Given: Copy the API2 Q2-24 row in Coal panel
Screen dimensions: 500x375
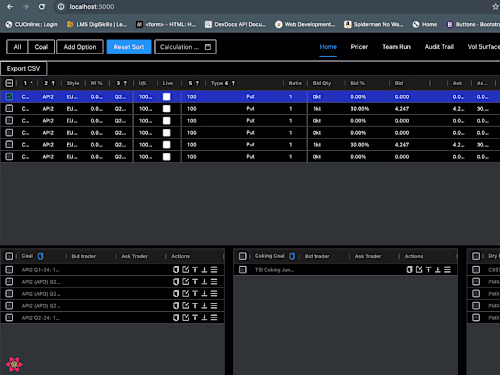Looking at the screenshot, I should (x=176, y=318).
